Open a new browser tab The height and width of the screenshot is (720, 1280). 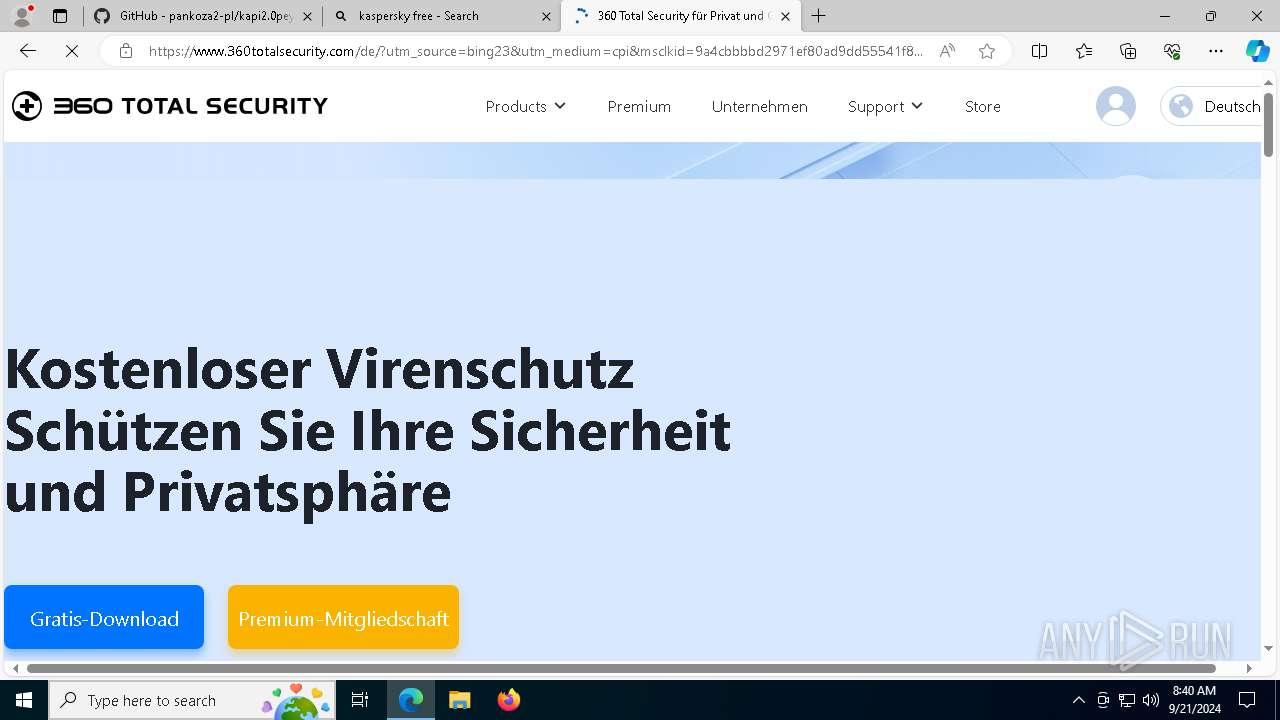tap(819, 16)
